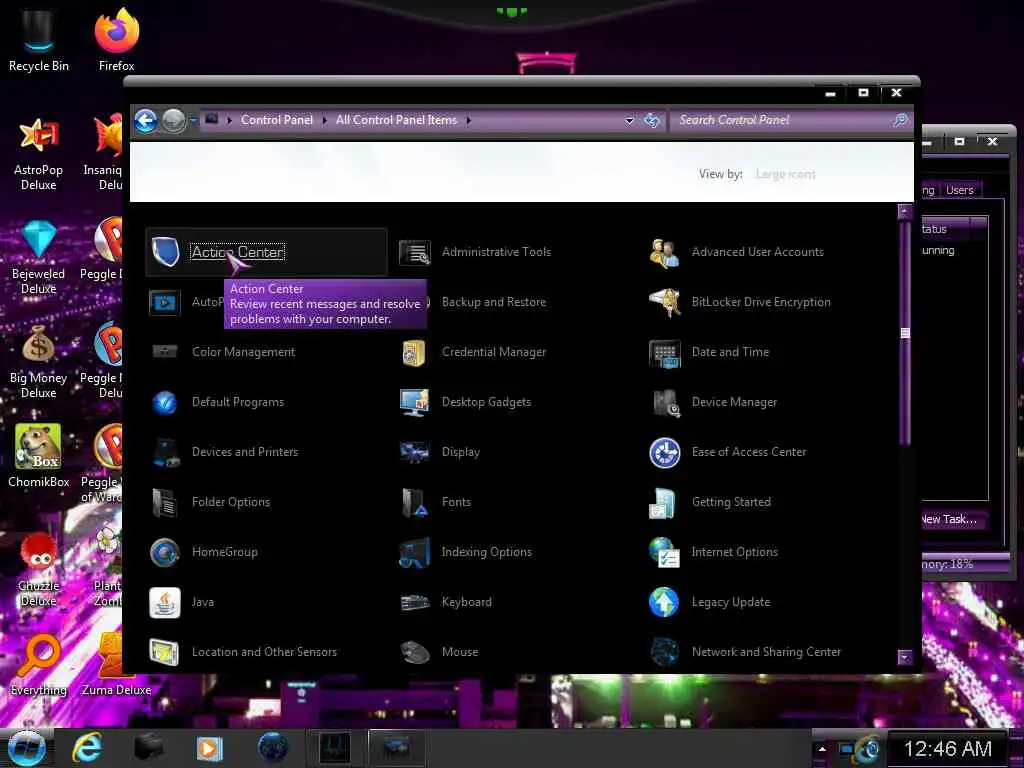Open the Internet Options icon

[665, 552]
